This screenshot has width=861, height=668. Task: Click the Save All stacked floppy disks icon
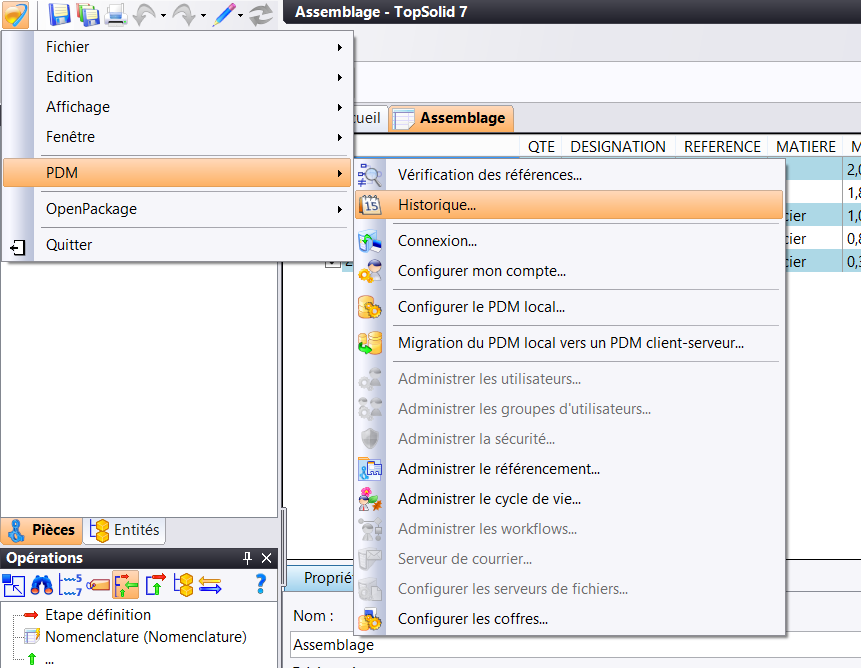[87, 15]
